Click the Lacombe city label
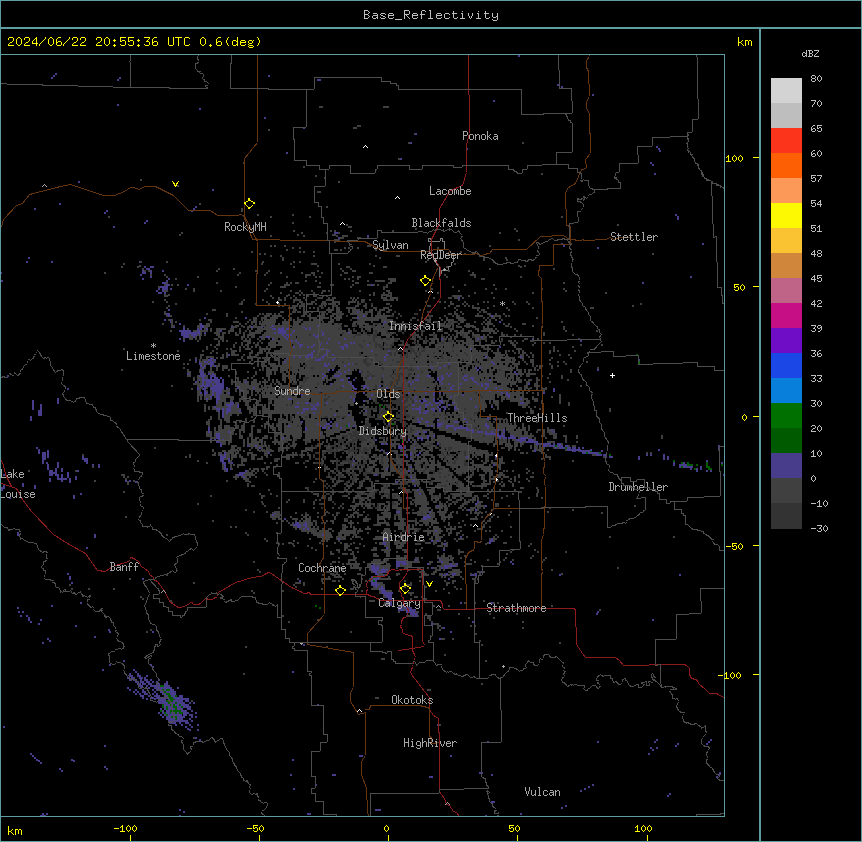This screenshot has width=862, height=842. point(450,191)
